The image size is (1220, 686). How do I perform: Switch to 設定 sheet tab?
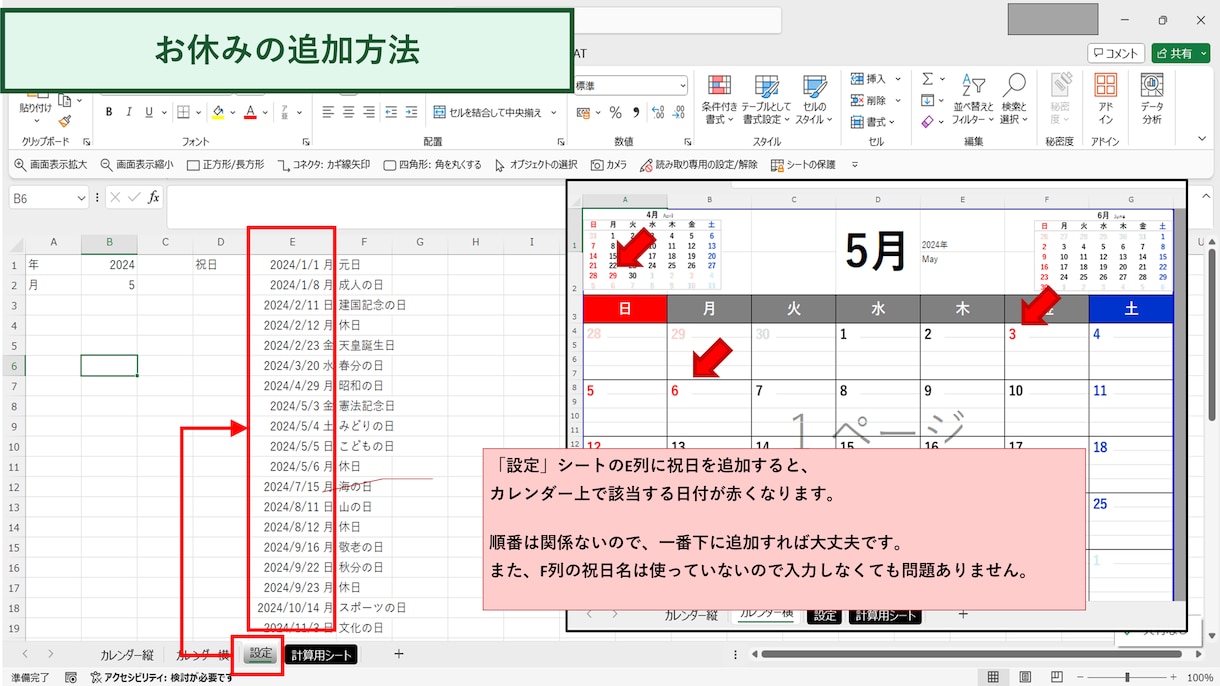point(261,654)
